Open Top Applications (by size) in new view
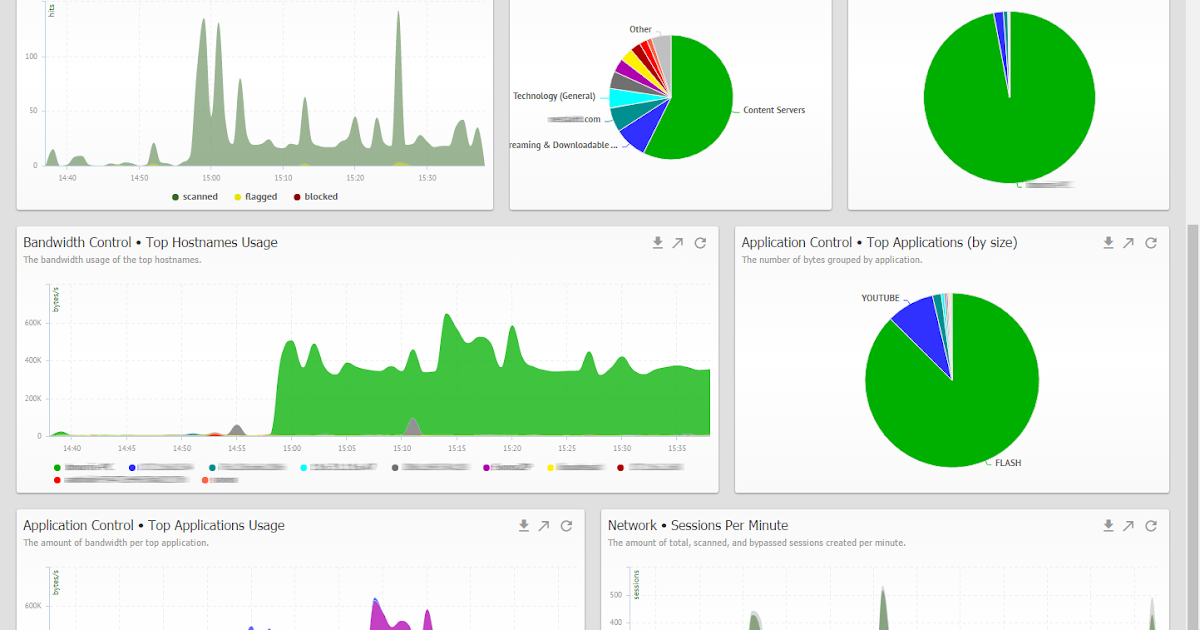The image size is (1200, 630). tap(1129, 242)
